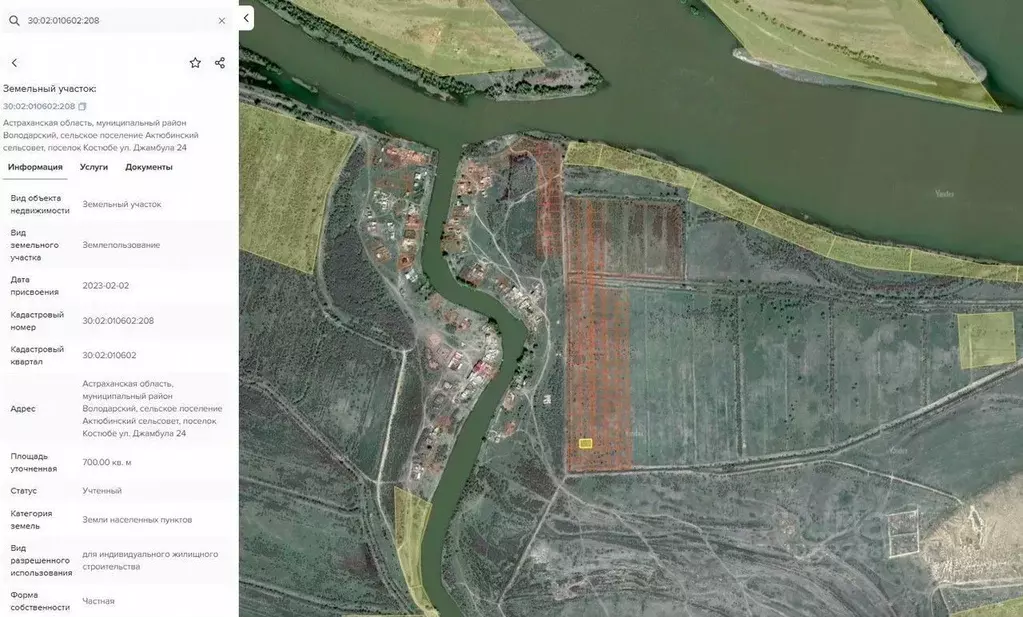Clear the cadastral number search field

click(222, 20)
